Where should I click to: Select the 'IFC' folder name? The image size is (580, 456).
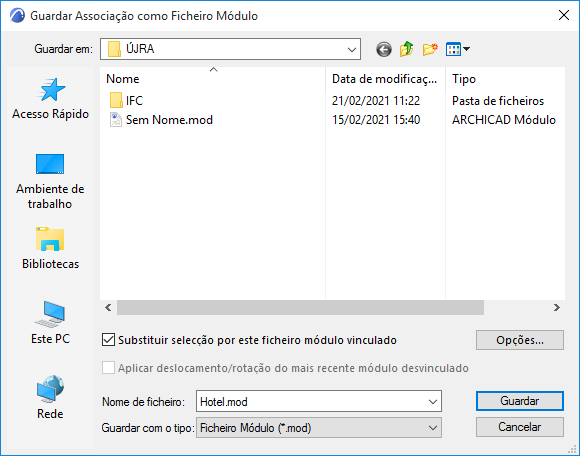tap(134, 101)
